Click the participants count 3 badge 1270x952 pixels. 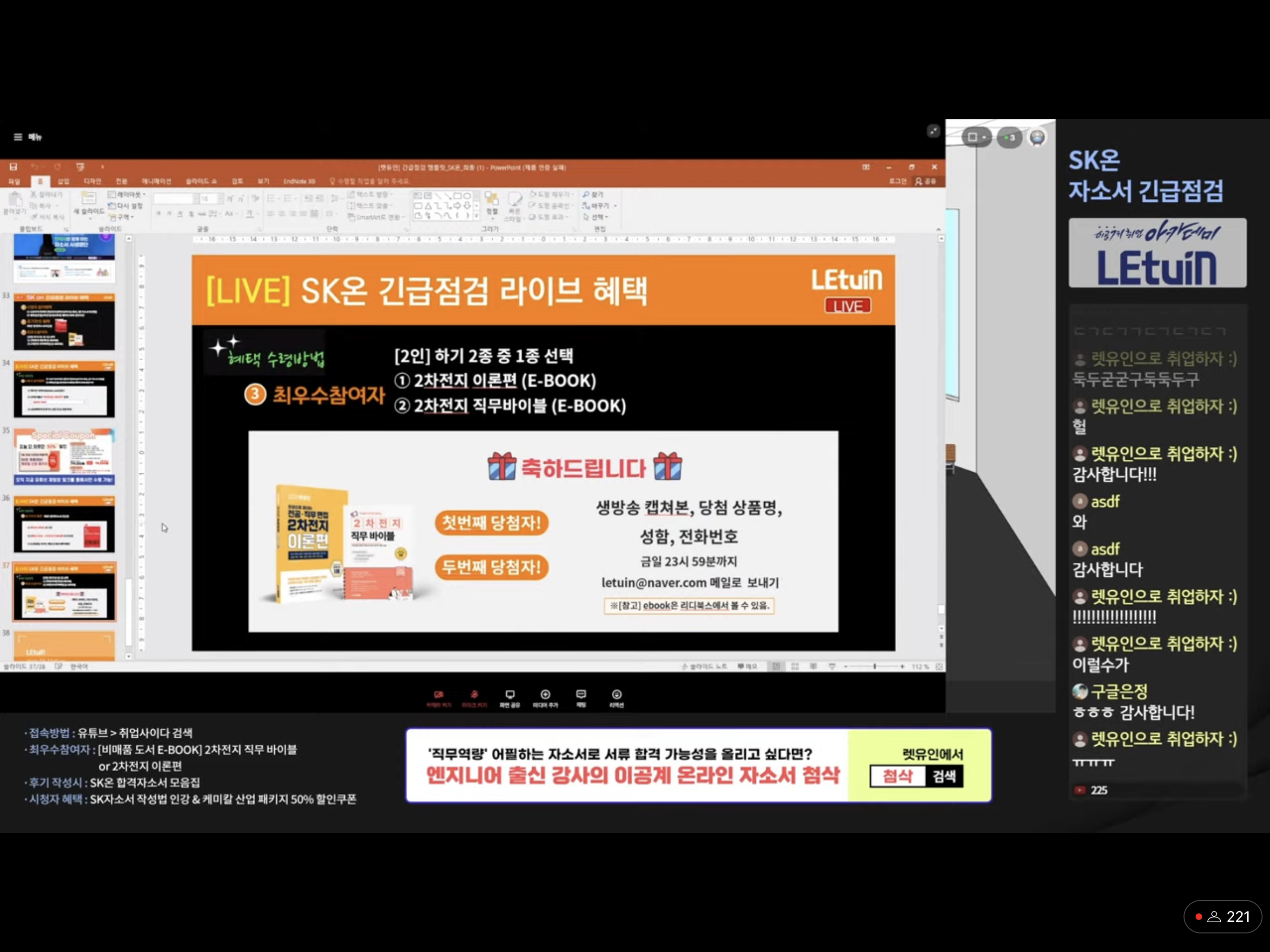tap(1009, 138)
